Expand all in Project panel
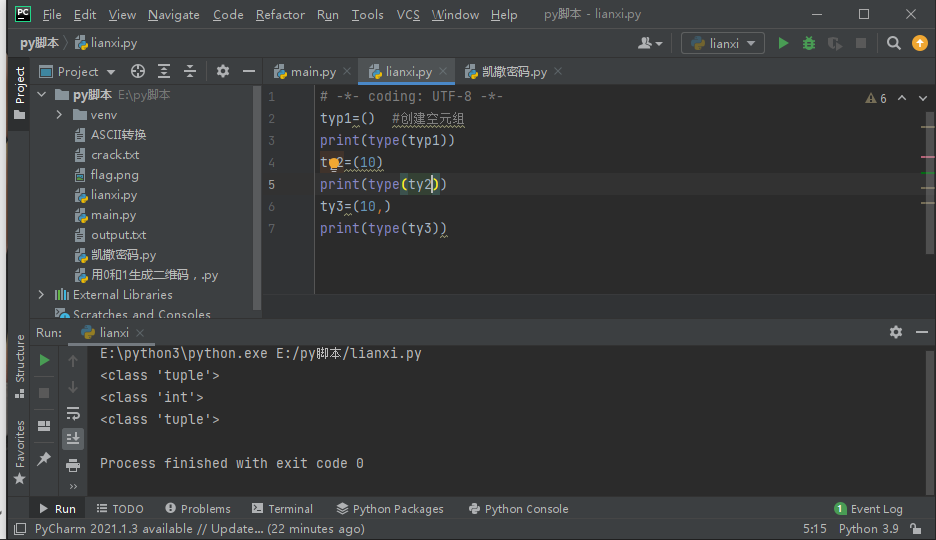The width and height of the screenshot is (936, 540). point(164,72)
